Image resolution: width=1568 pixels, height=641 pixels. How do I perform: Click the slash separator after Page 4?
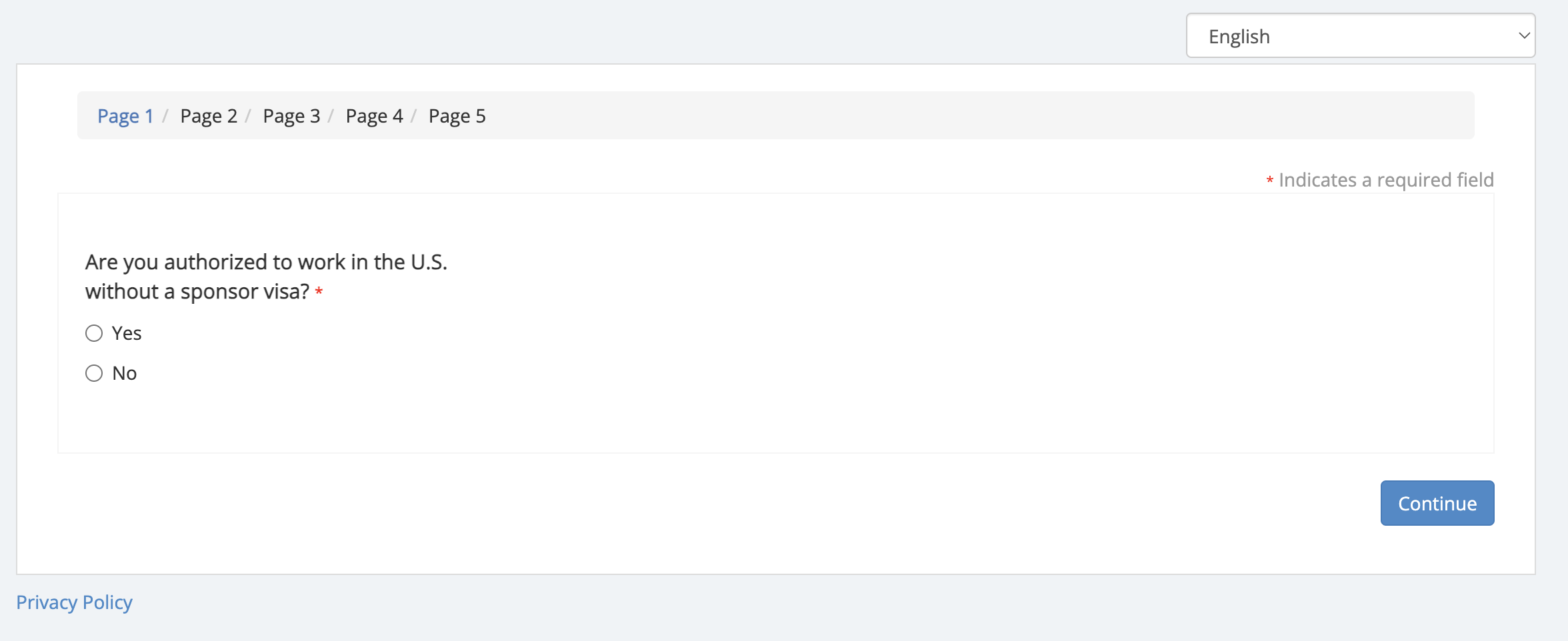[x=413, y=116]
